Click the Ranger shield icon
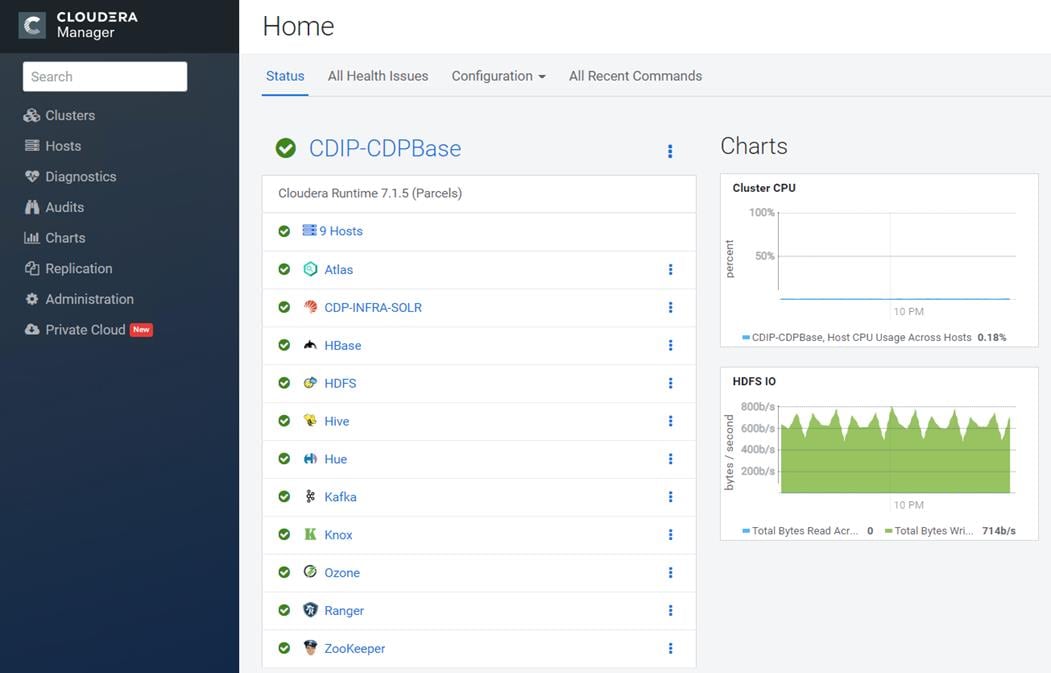This screenshot has width=1051, height=673. pos(310,609)
